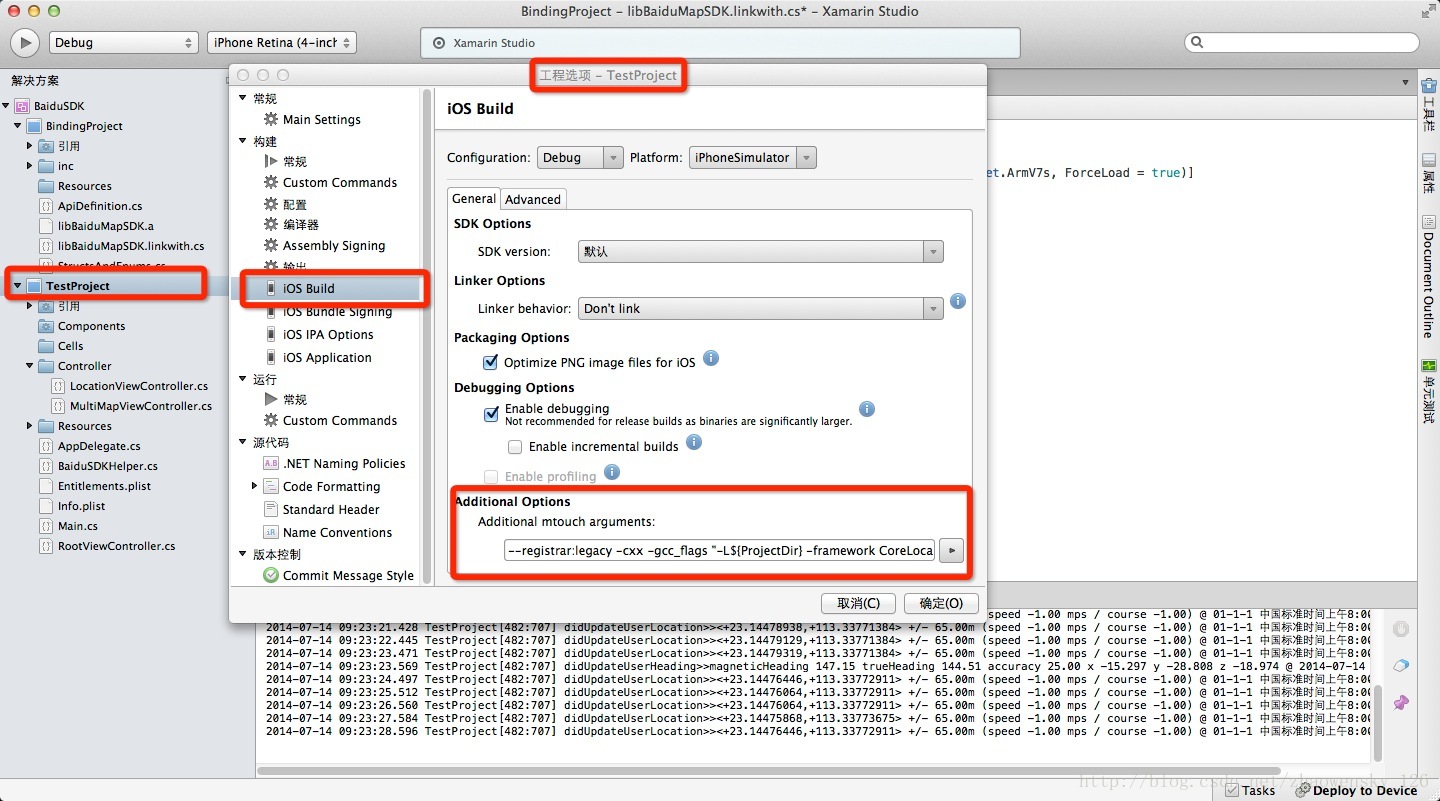Toggle Enable debugging checkbox
The width and height of the screenshot is (1440, 801).
coord(491,413)
